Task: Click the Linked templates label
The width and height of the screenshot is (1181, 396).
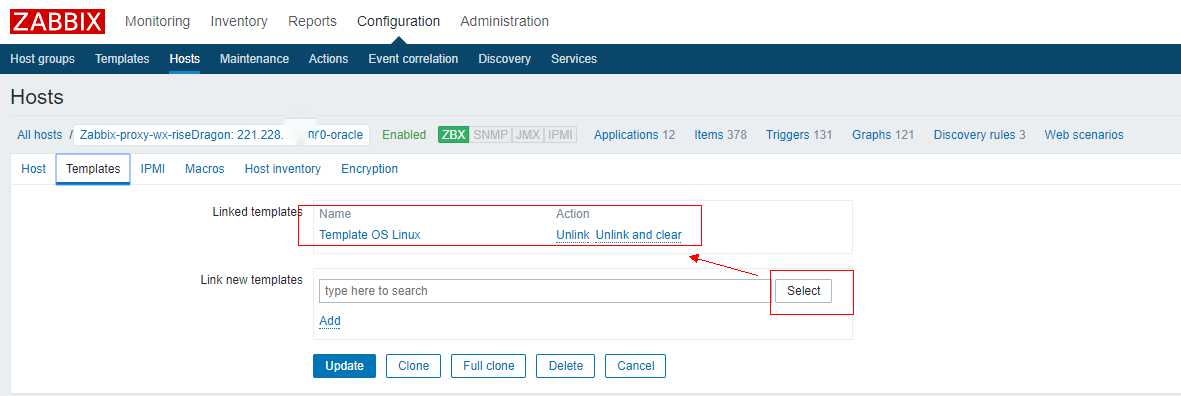Action: click(x=258, y=212)
